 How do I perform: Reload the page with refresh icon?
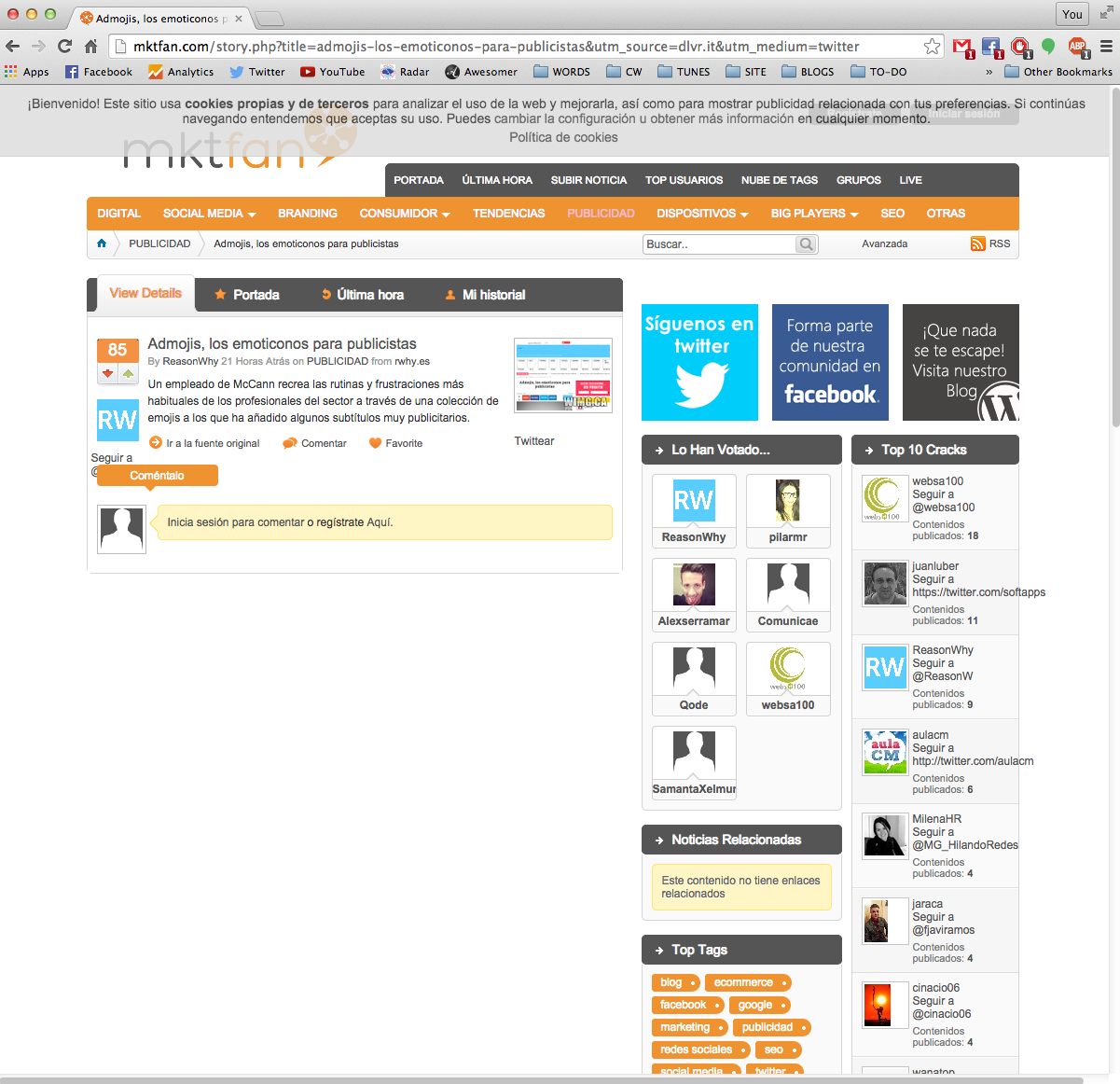[64, 46]
